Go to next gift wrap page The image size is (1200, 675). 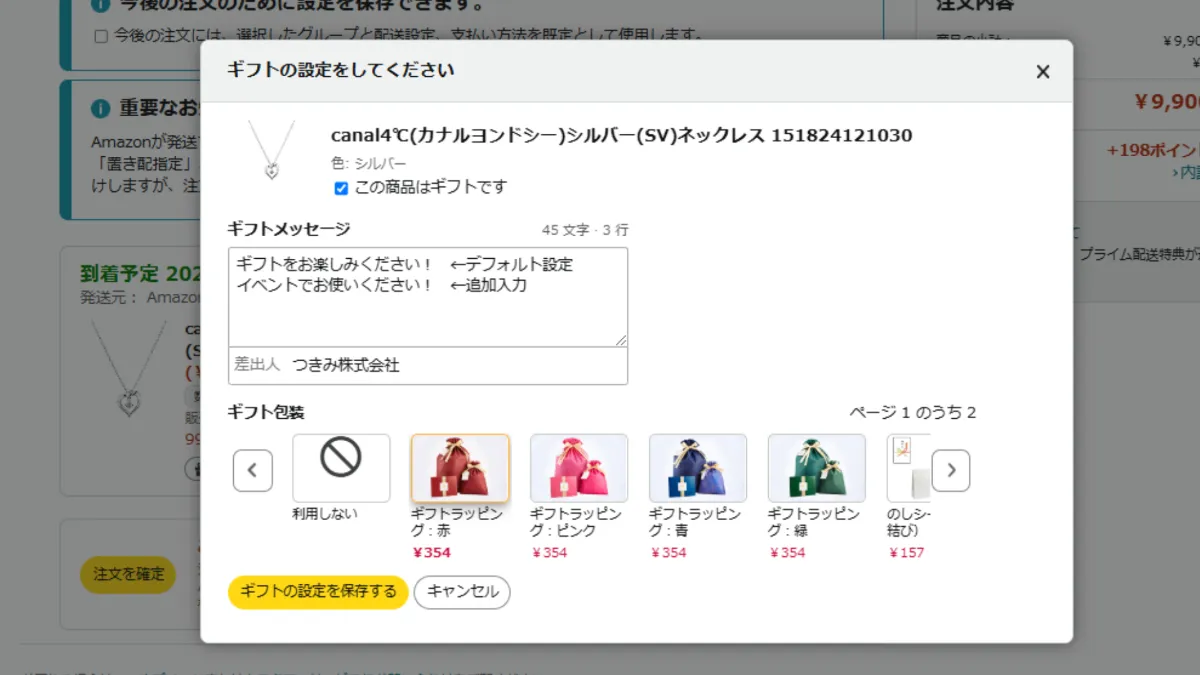coord(951,470)
